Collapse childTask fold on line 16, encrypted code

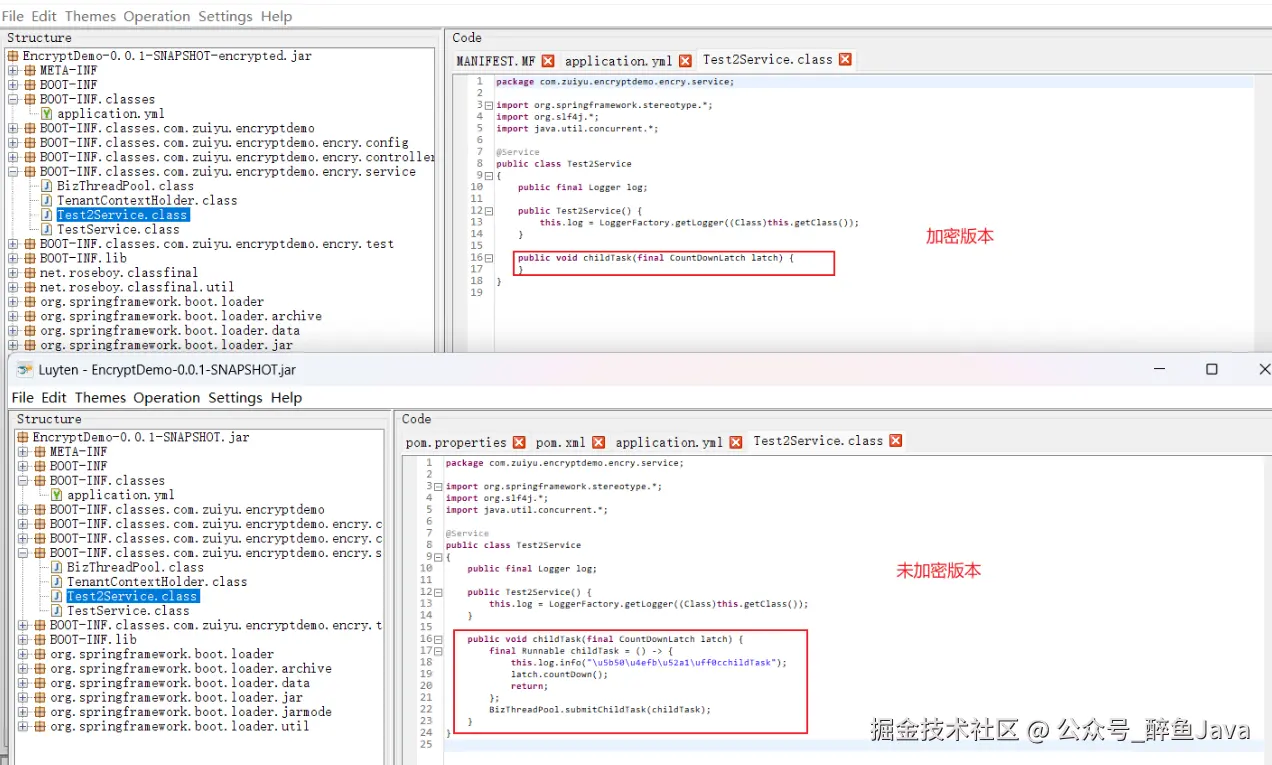click(489, 258)
